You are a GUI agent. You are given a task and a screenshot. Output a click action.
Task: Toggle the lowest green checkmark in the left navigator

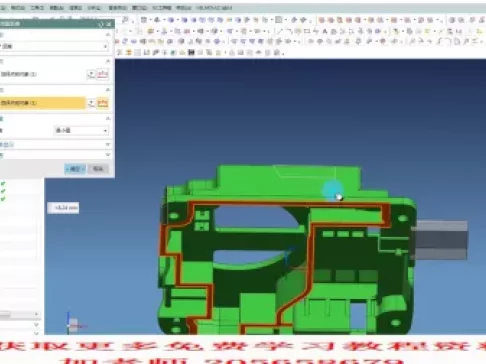tap(3, 199)
